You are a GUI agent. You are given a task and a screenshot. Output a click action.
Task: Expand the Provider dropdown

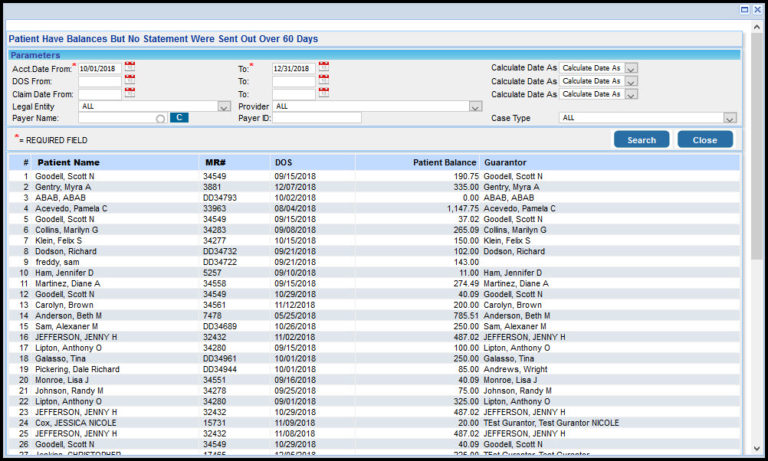(x=475, y=106)
